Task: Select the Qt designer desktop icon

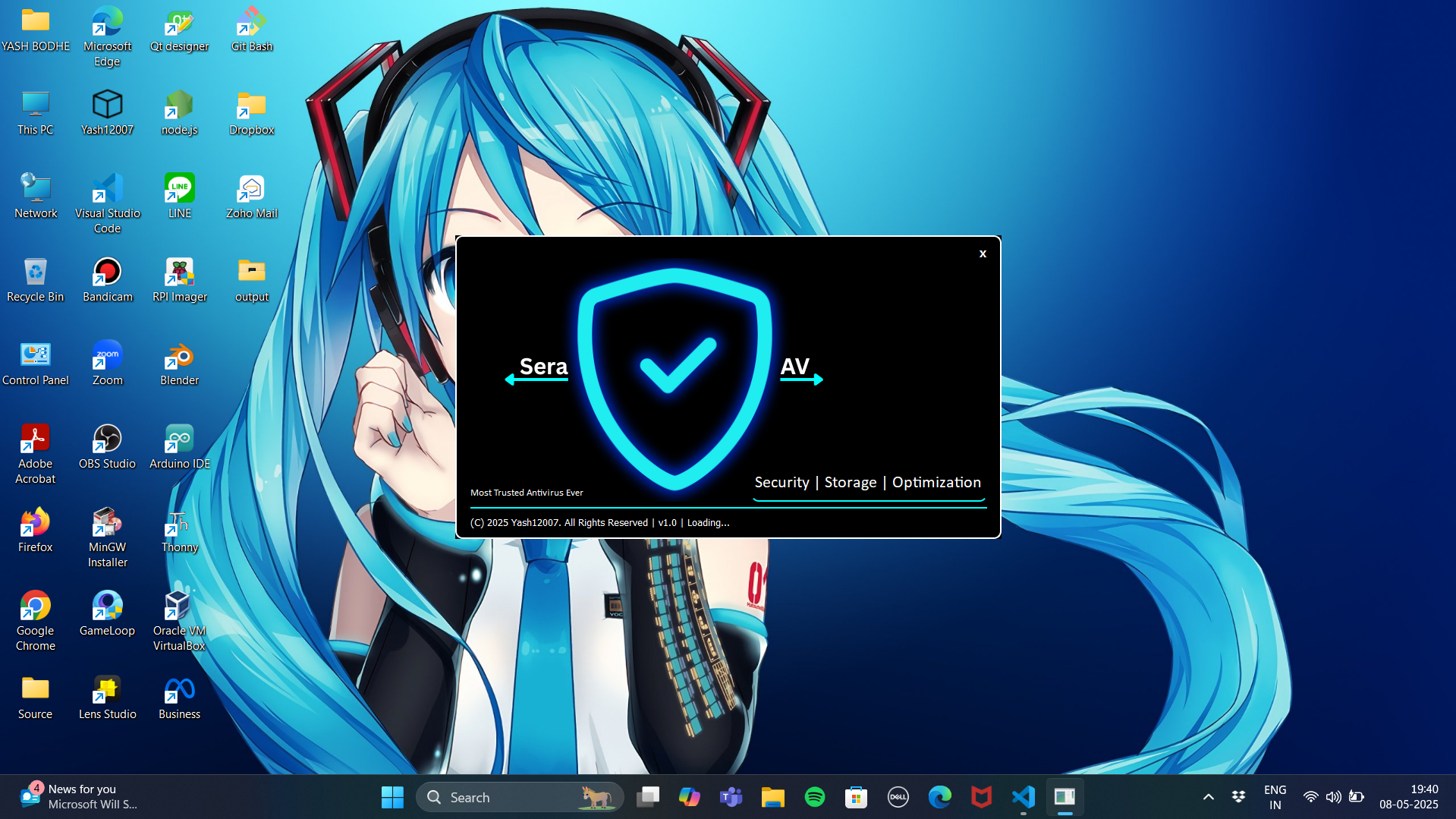Action: coord(179,30)
